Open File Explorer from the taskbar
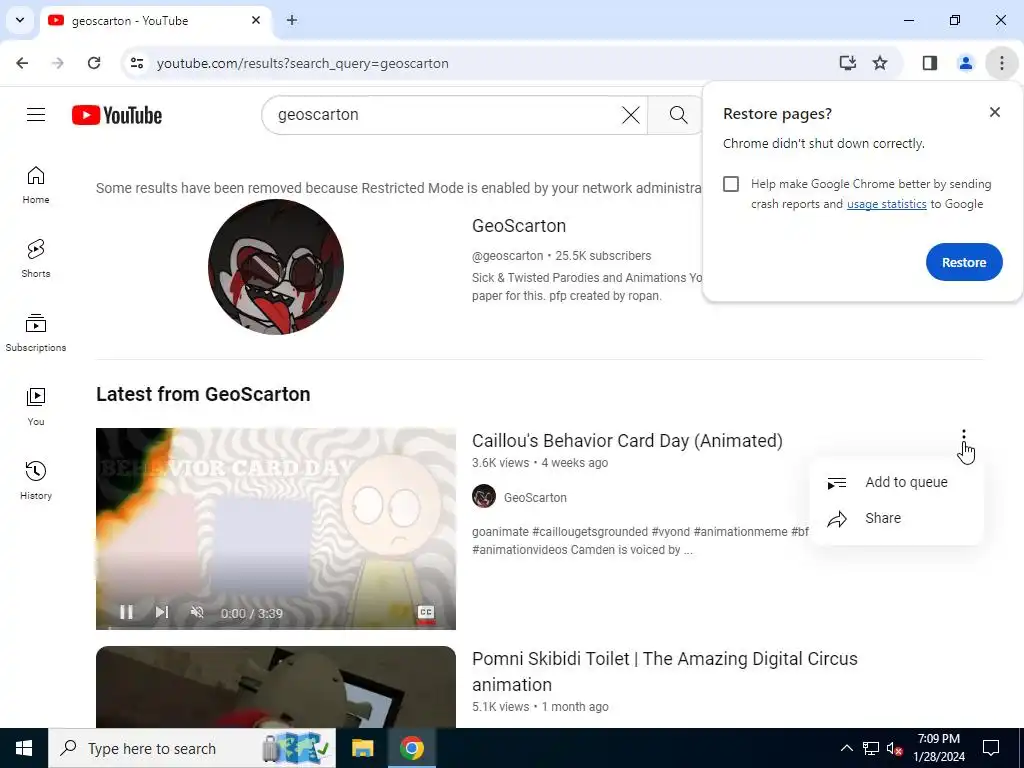Viewport: 1024px width, 768px height. pyautogui.click(x=362, y=748)
